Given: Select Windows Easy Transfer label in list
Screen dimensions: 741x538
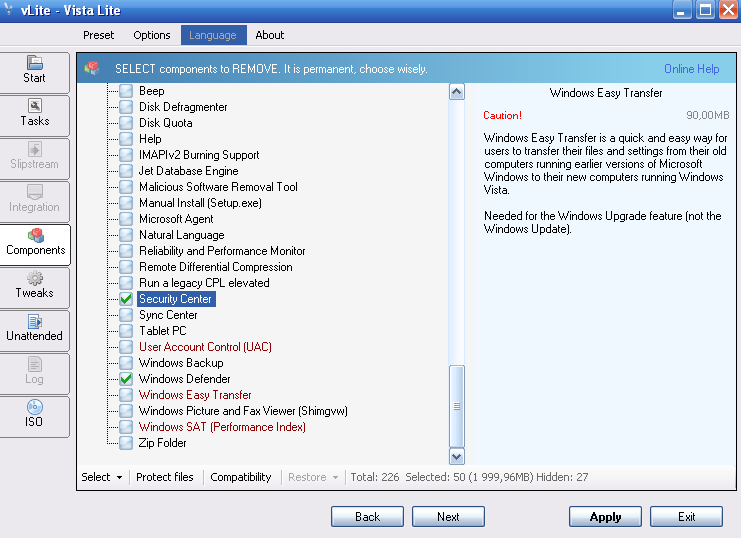Looking at the screenshot, I should coord(195,395).
